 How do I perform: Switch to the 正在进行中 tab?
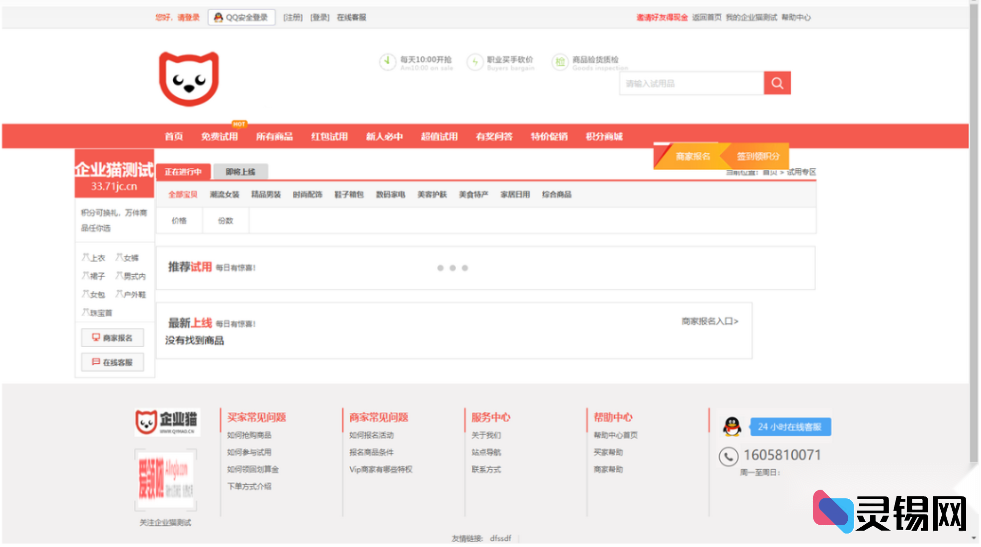(x=183, y=171)
